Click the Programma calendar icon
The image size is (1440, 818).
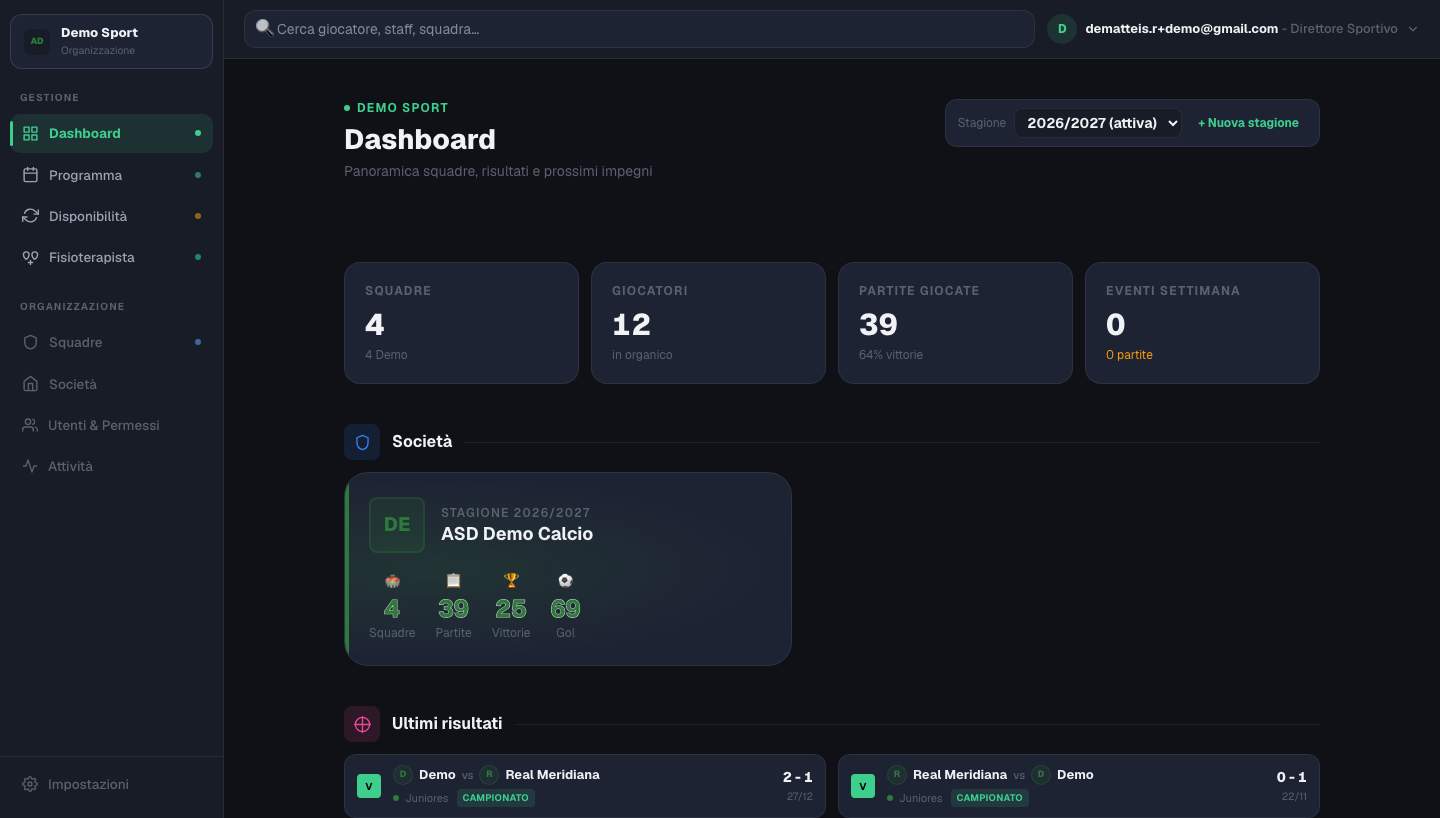pyautogui.click(x=30, y=175)
